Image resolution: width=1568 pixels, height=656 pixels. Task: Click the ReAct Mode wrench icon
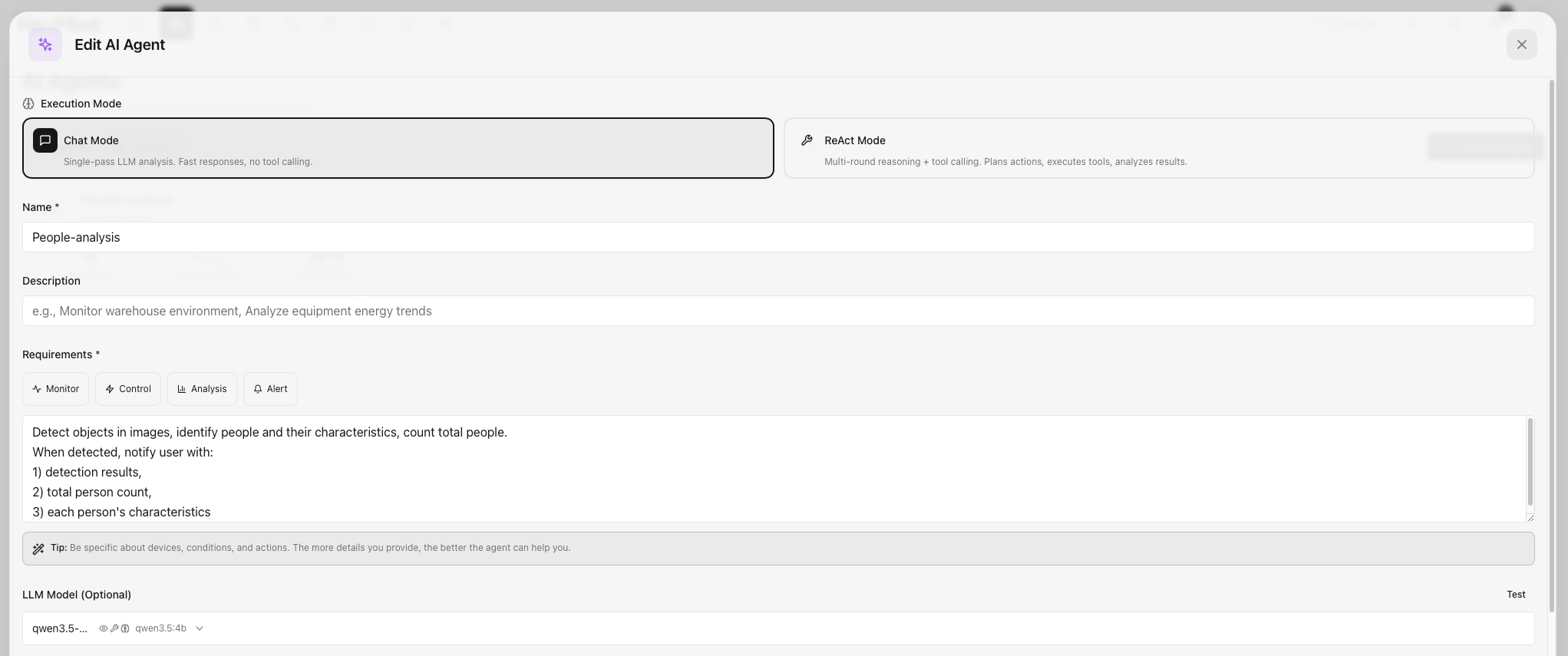point(807,140)
